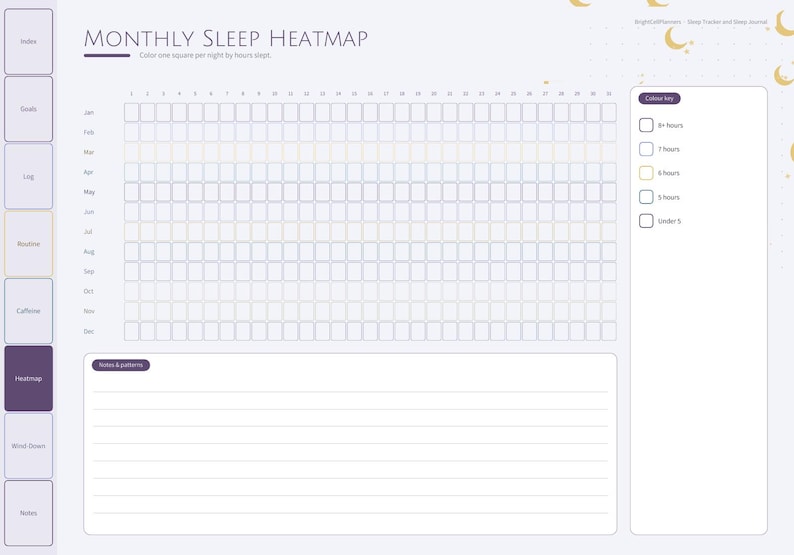Screen dimensions: 794x555
Task: Fill the Nov square for day 22
Action: 466,311
